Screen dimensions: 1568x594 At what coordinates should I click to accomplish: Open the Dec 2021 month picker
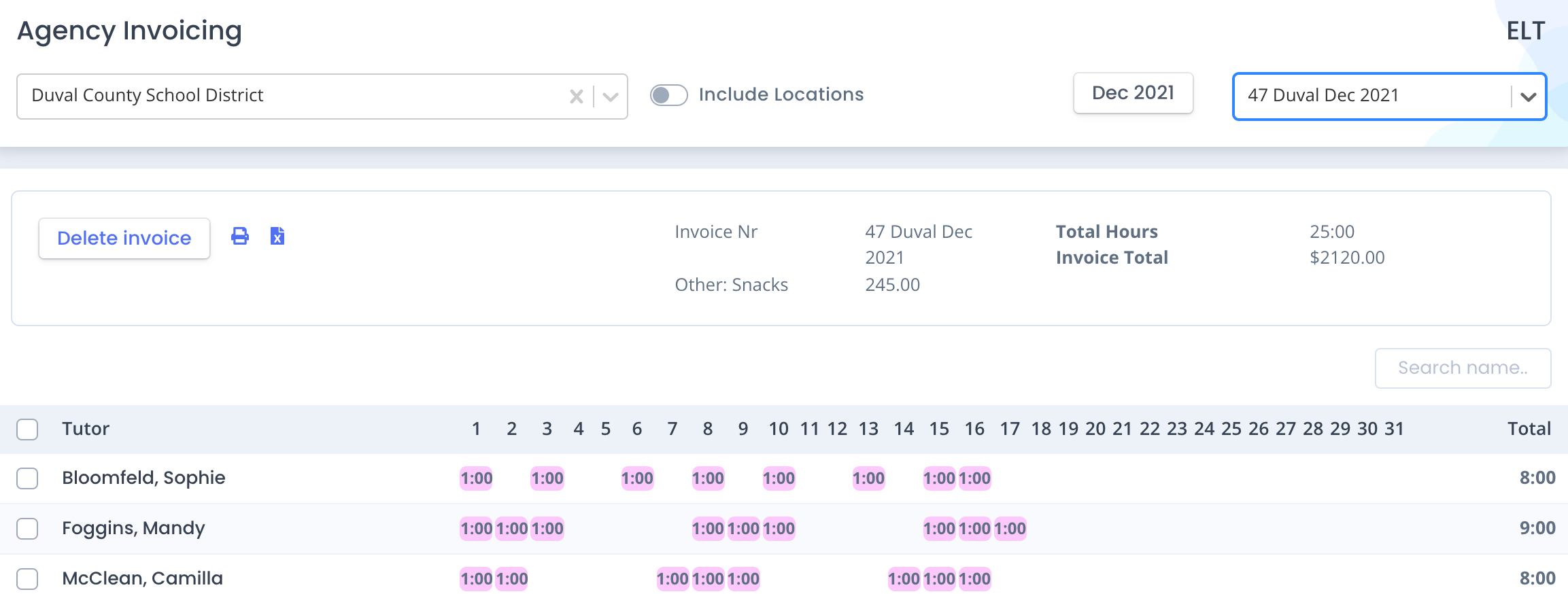click(x=1134, y=93)
